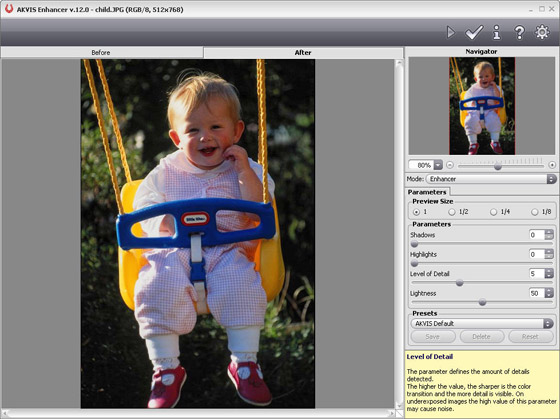
Task: Click the Navigator zoom slider handle
Action: tap(498, 166)
